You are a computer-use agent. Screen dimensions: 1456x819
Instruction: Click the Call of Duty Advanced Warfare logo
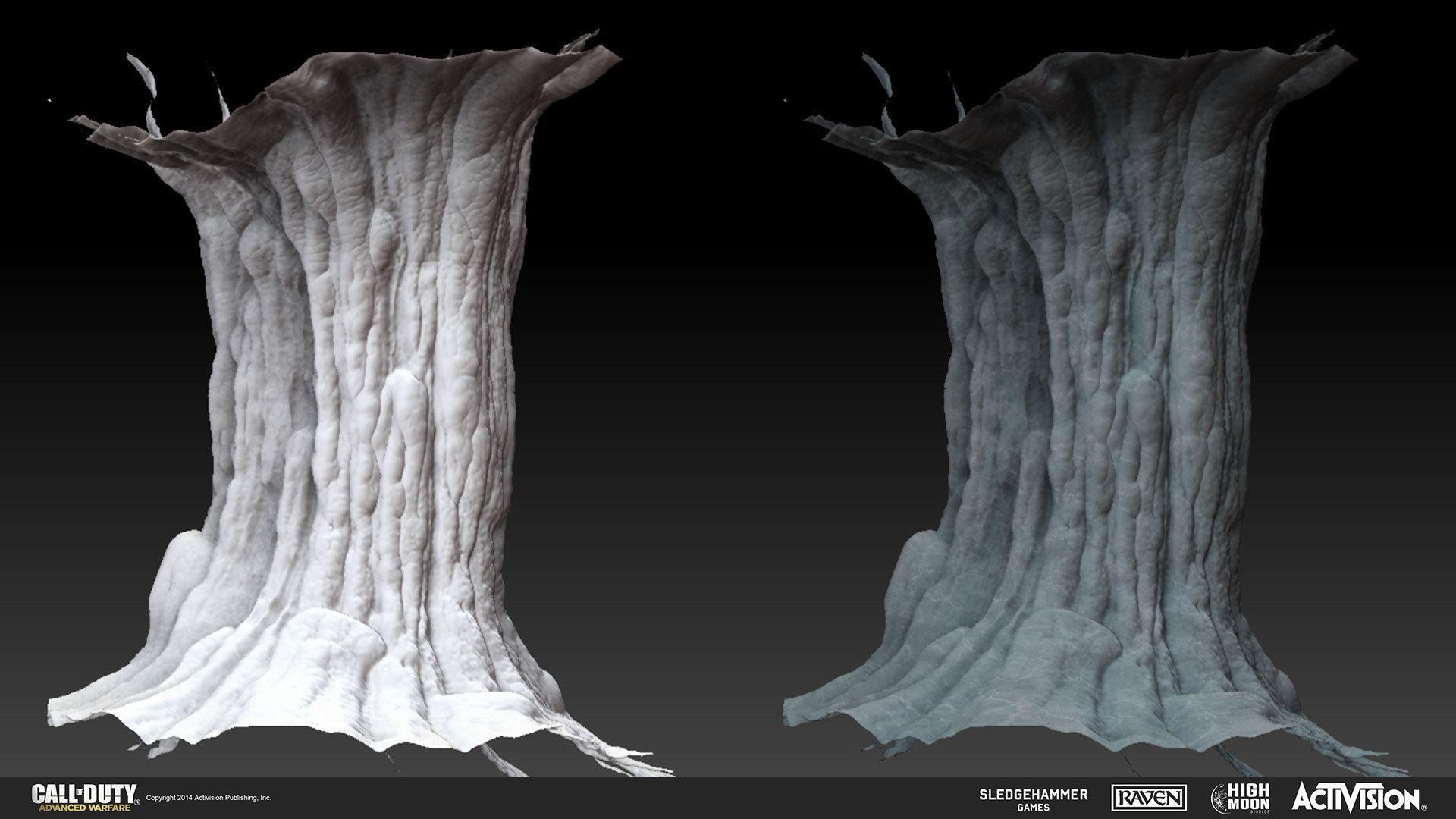pyautogui.click(x=86, y=798)
